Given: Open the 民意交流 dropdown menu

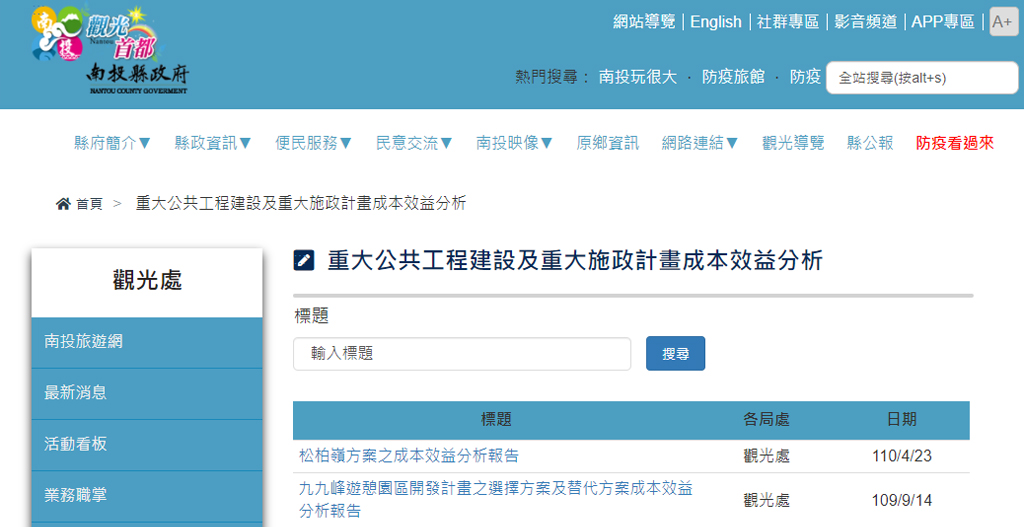Looking at the screenshot, I should click(414, 143).
